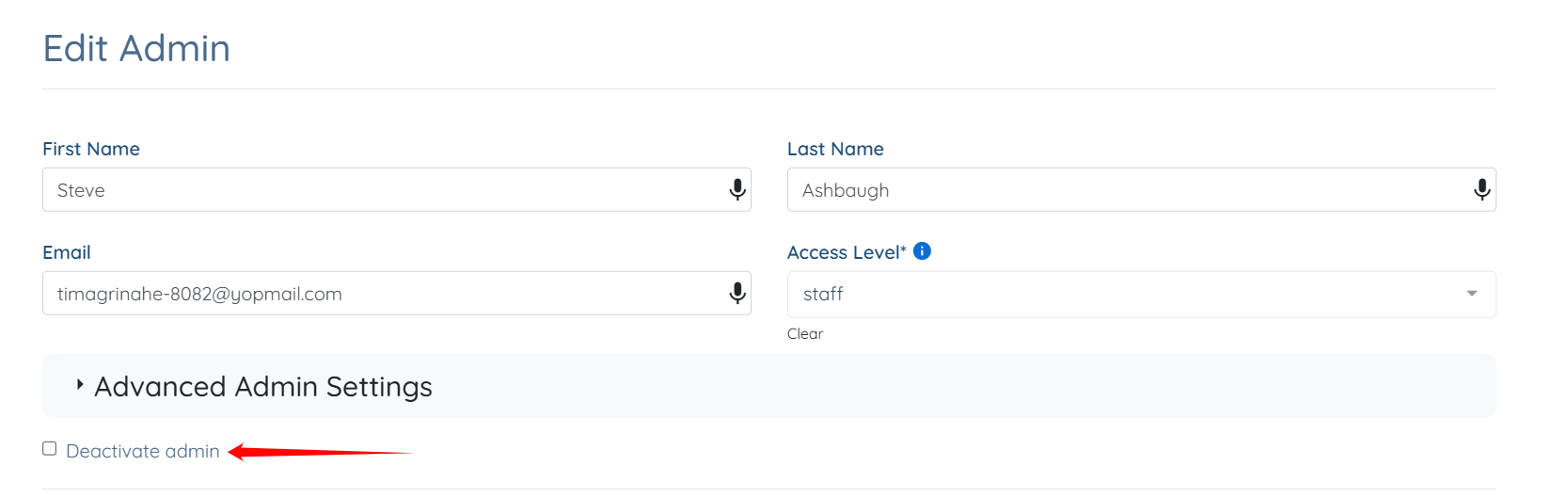Focus the First Name field containing Steve
1568x498 pixels.
point(376,190)
